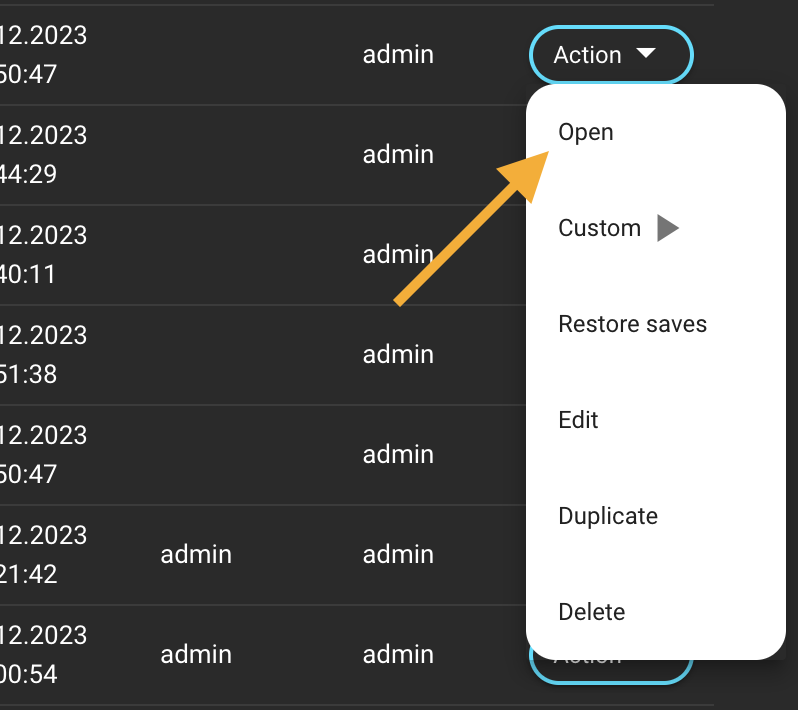Click the white arrow in the Action button
The width and height of the screenshot is (798, 710).
pyautogui.click(x=646, y=54)
